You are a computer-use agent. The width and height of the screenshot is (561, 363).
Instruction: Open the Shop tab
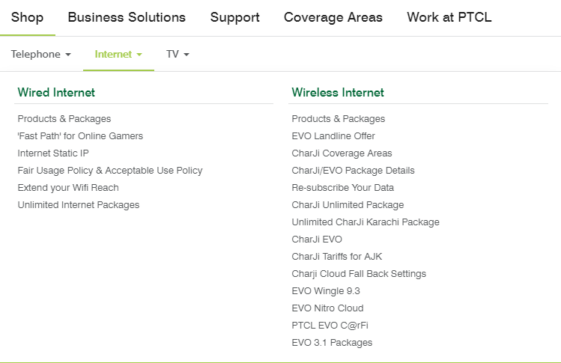27,17
